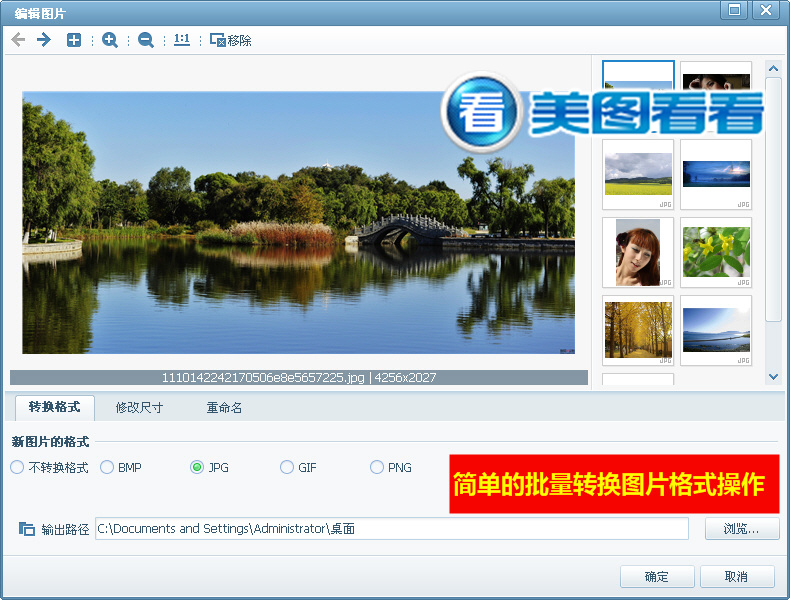Confirm with the 确定 button

click(x=657, y=576)
